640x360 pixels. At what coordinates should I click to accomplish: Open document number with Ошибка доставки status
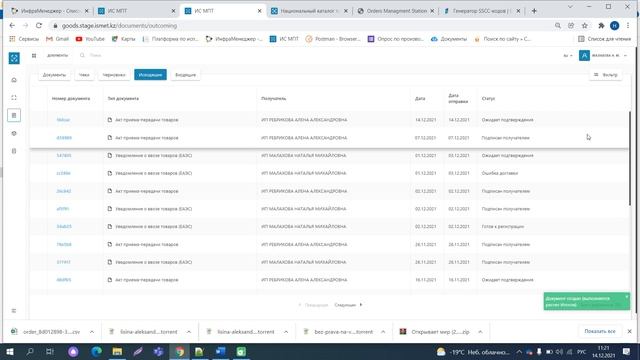(63, 173)
